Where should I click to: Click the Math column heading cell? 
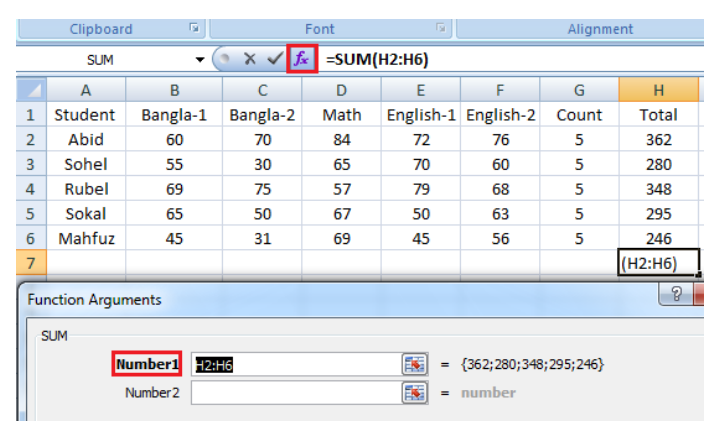pos(341,115)
